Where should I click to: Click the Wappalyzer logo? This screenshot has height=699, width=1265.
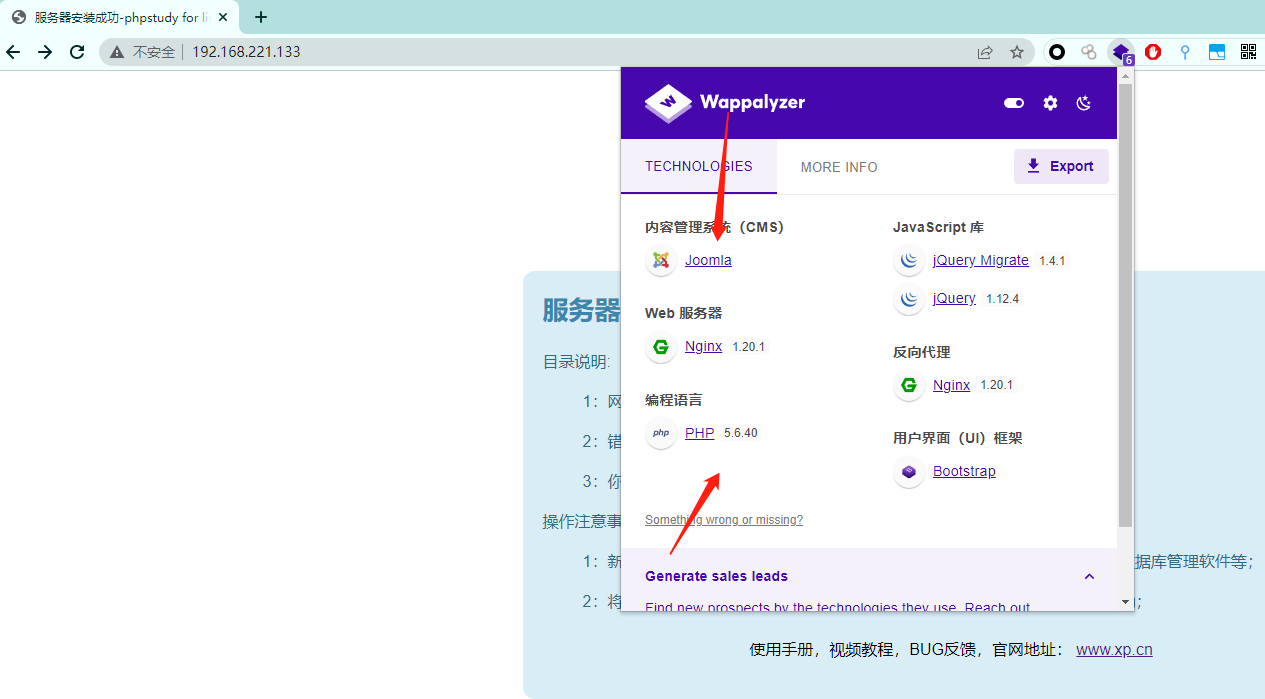click(724, 103)
